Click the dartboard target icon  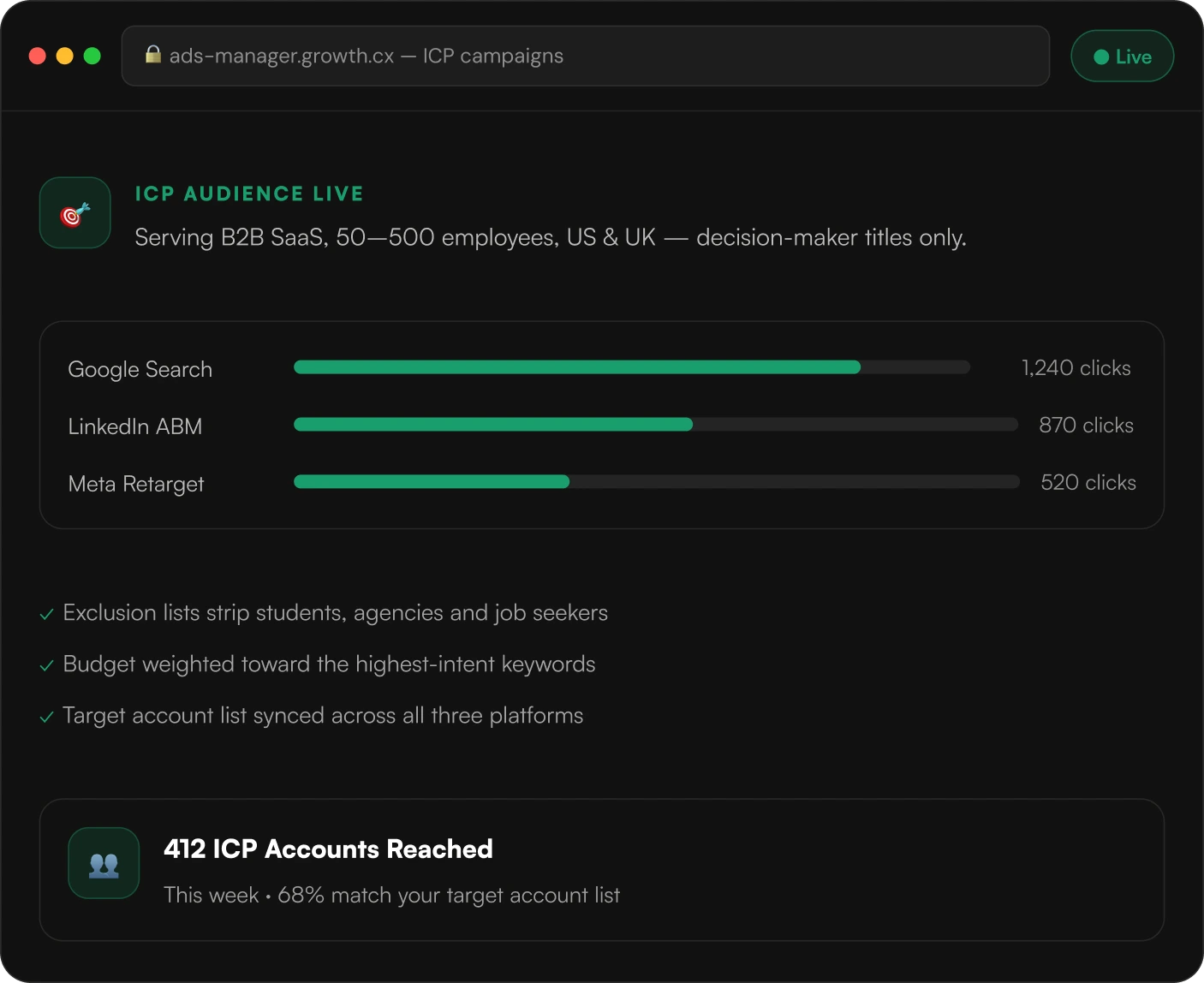75,213
